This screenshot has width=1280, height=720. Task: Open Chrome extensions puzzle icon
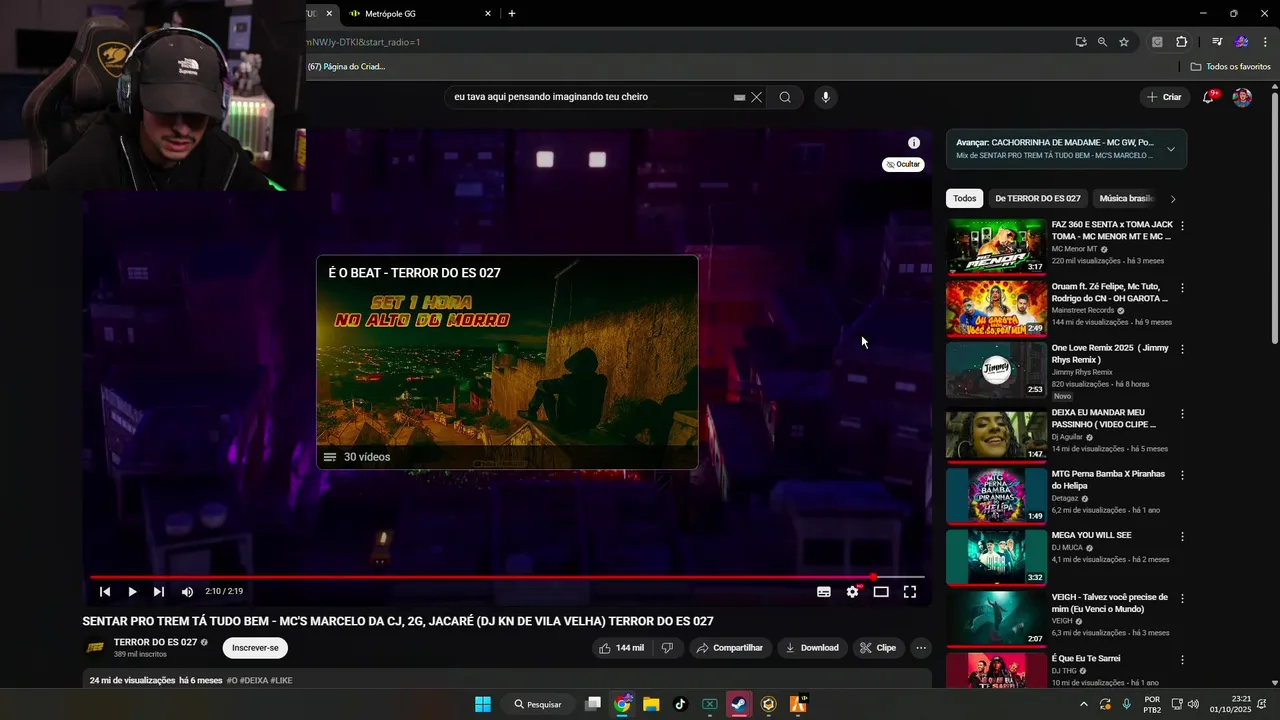tap(1181, 42)
